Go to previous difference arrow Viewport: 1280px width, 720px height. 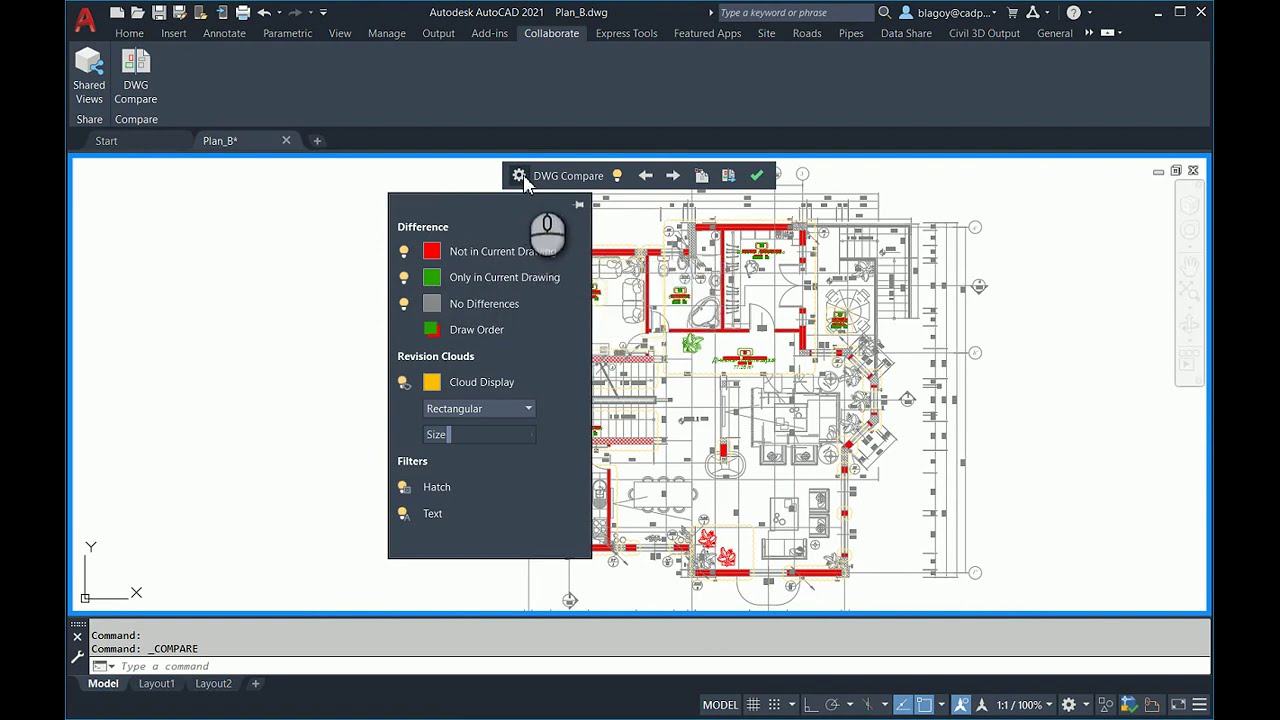point(646,176)
